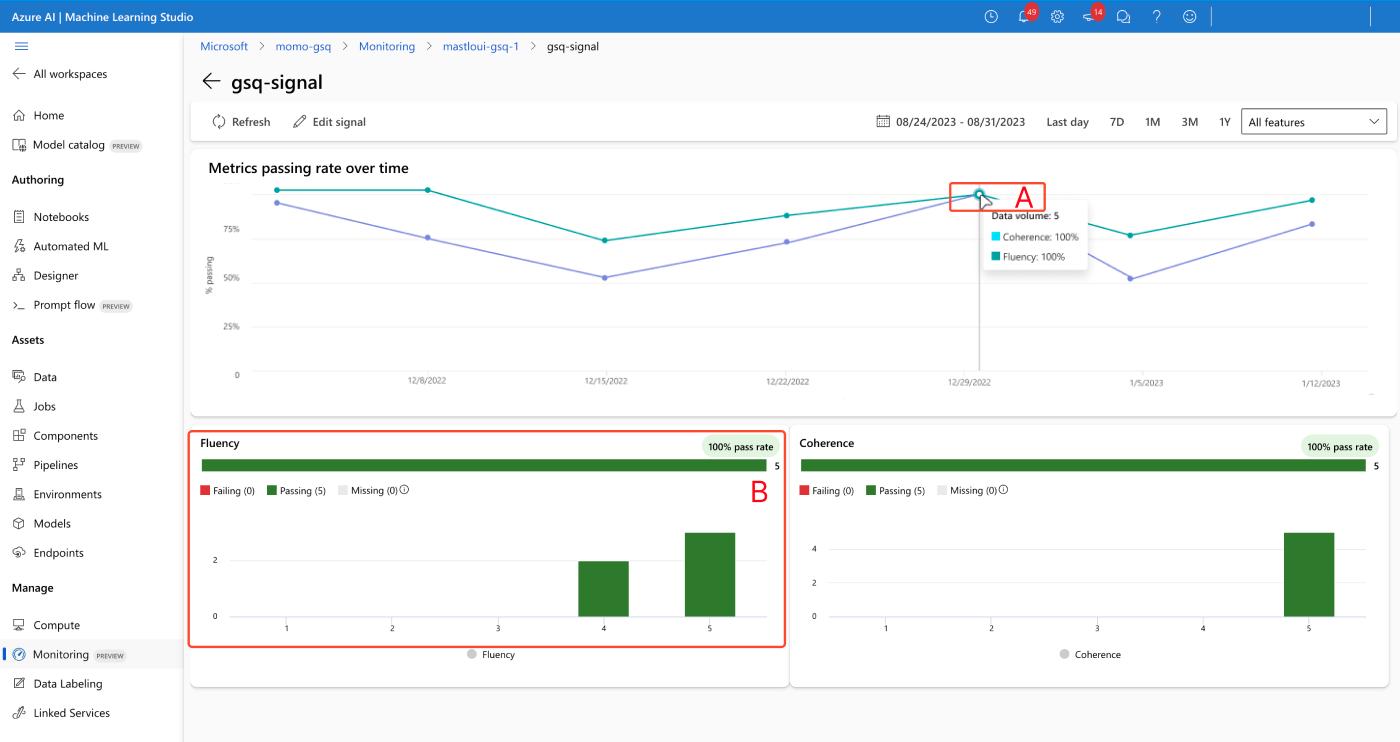The width and height of the screenshot is (1400, 742).
Task: Toggle Missing legend in Fluency chart
Action: (x=367, y=491)
